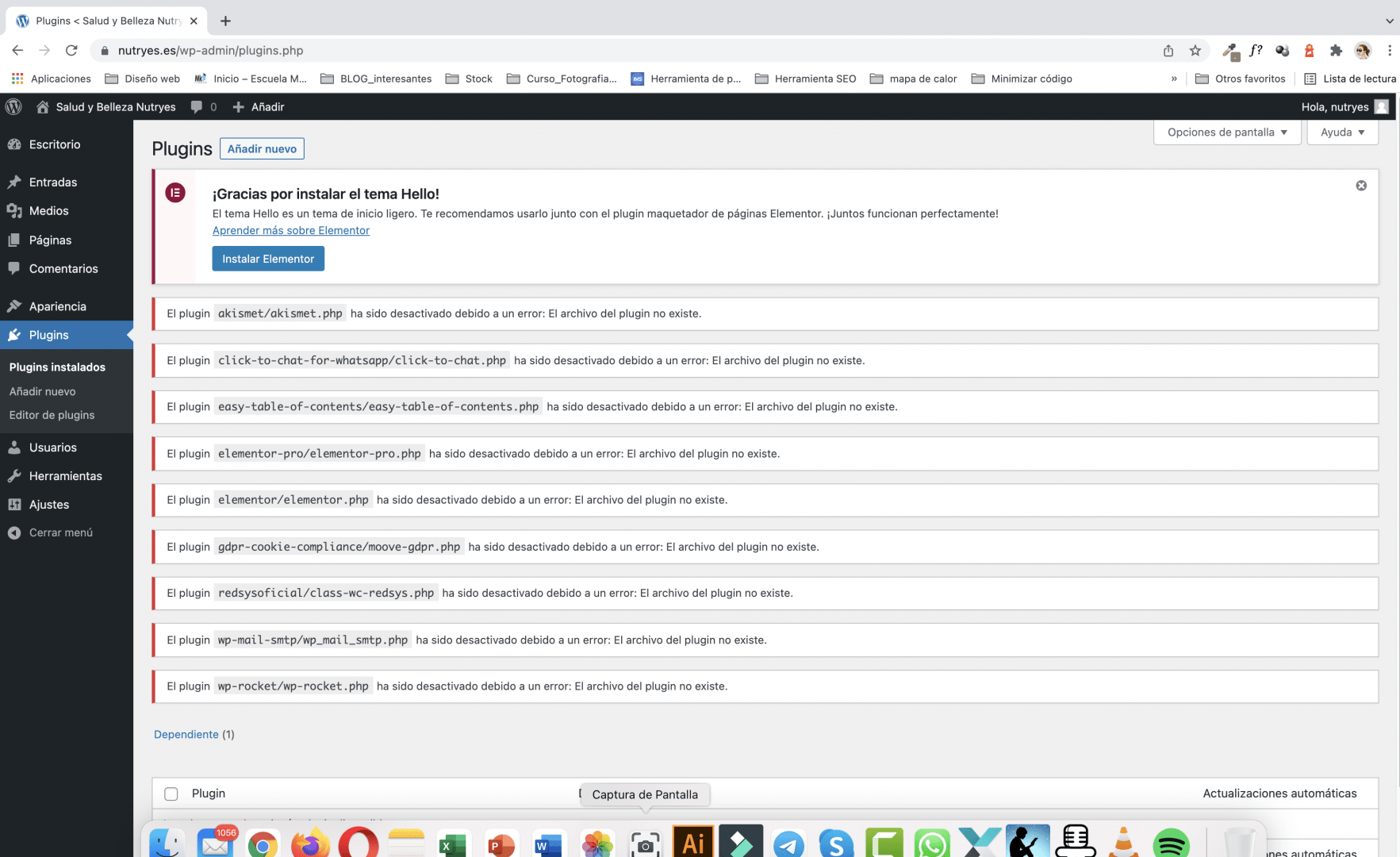Click Instalar Elementor button
Viewport: 1400px width, 857px height.
pos(268,259)
